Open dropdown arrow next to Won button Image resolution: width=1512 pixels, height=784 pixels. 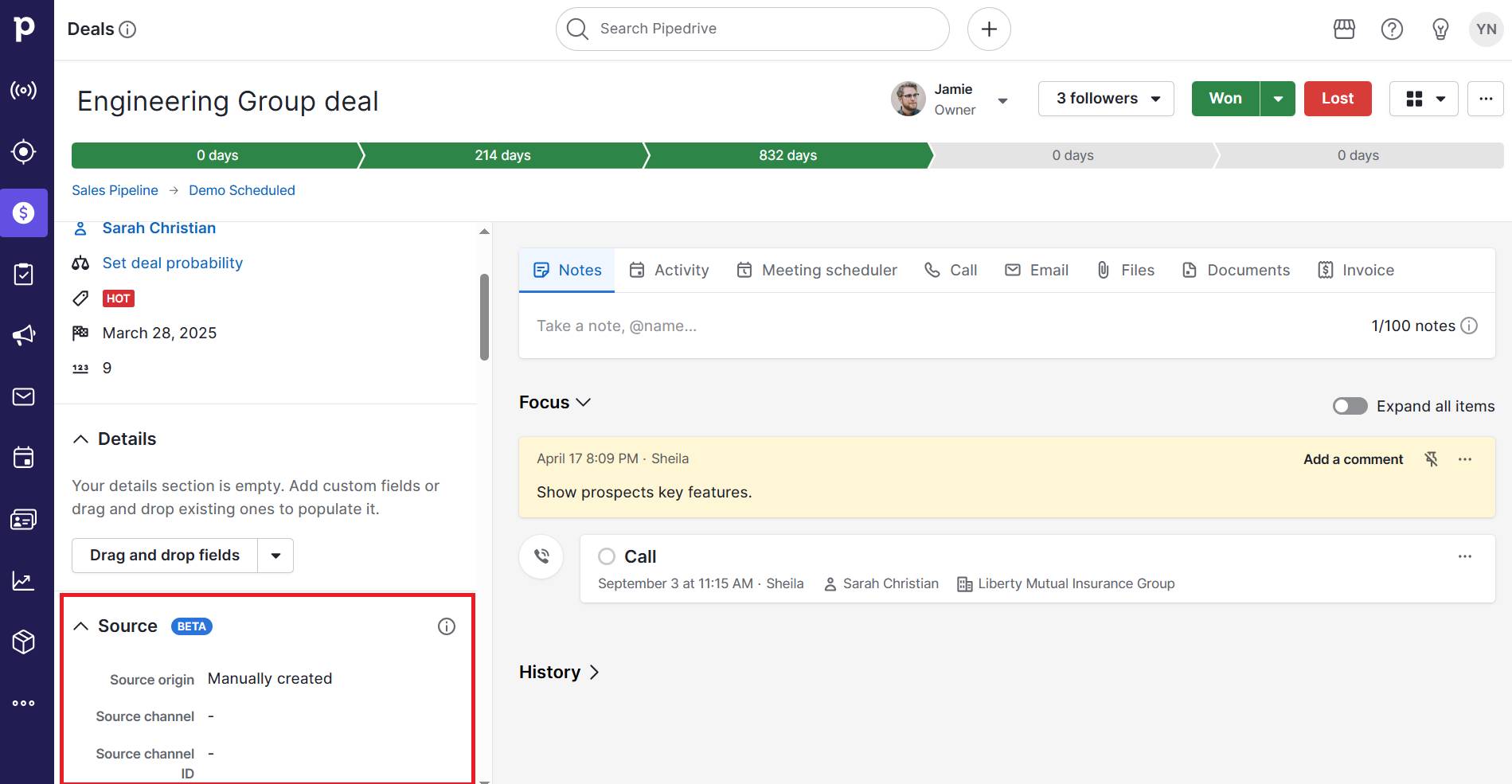point(1278,99)
